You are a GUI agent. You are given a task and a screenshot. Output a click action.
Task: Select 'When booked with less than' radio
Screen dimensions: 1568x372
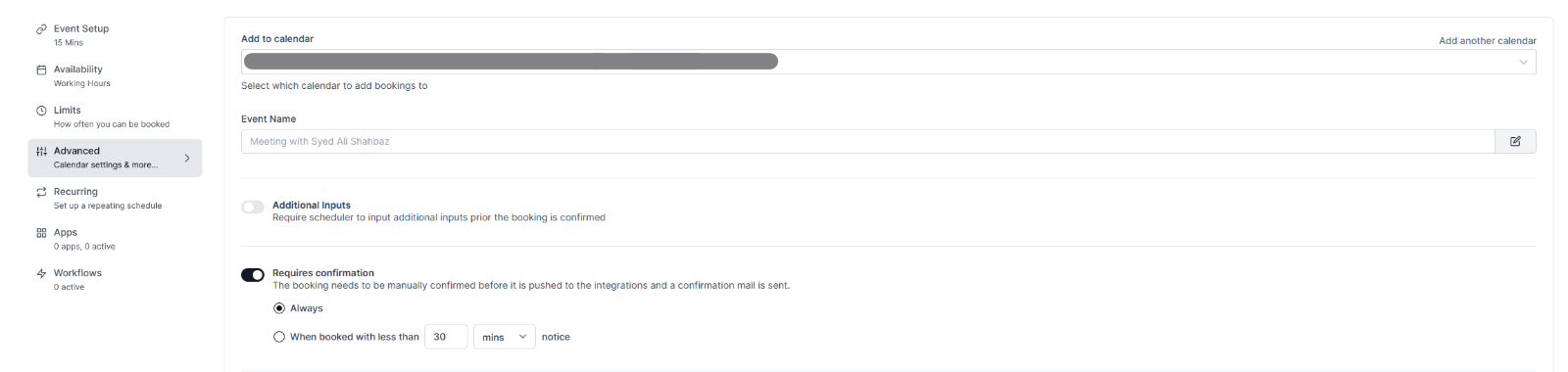point(279,337)
